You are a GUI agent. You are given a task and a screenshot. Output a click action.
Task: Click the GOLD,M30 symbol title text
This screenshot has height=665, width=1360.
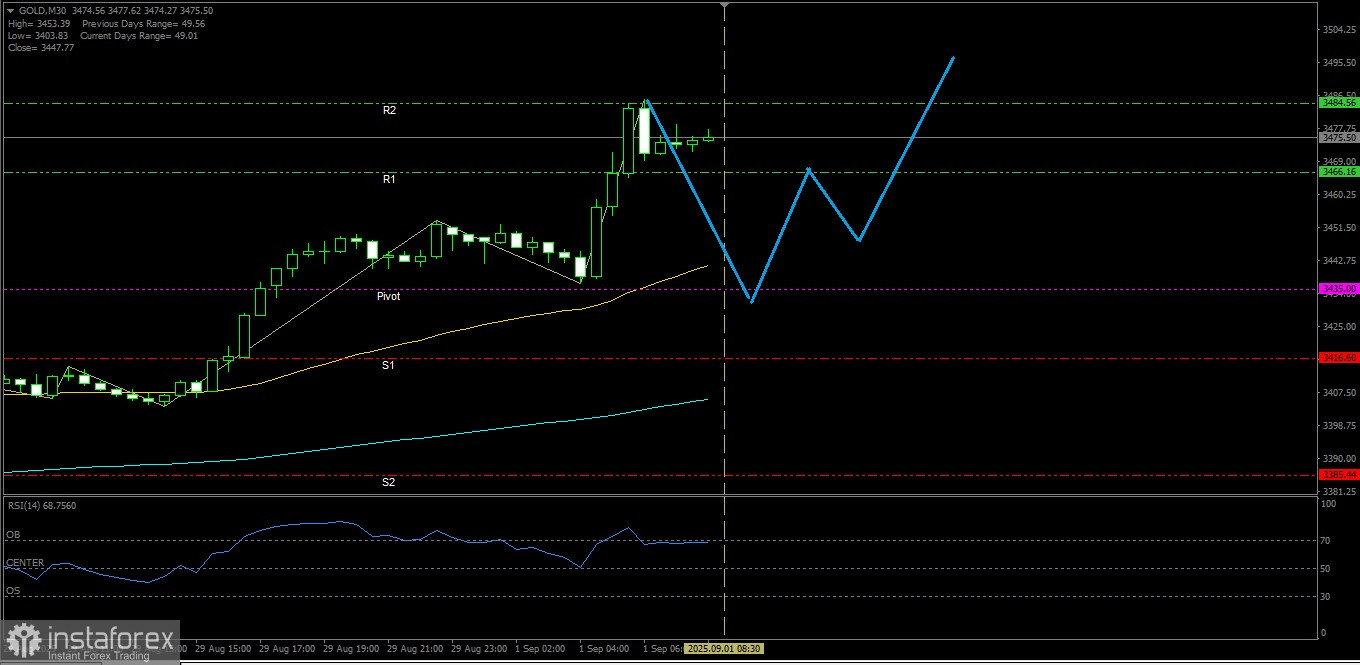pyautogui.click(x=43, y=10)
